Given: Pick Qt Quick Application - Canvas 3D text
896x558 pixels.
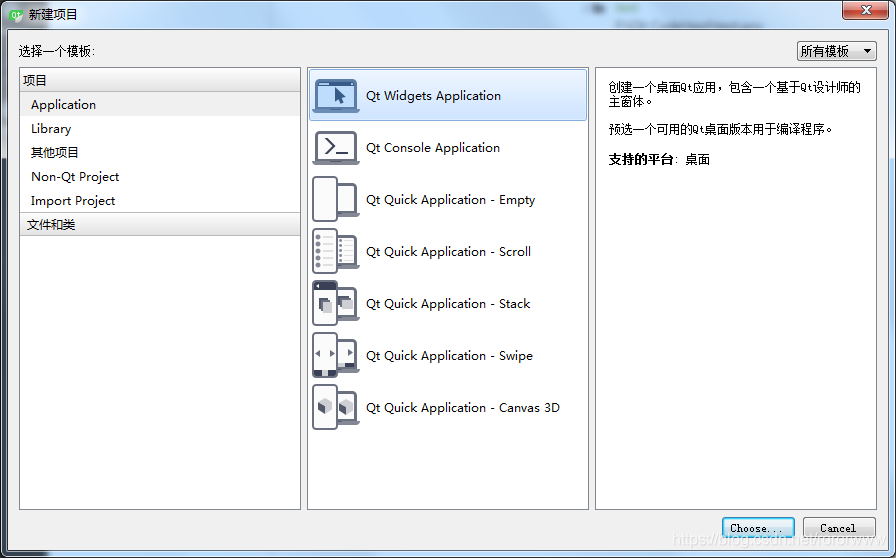Looking at the screenshot, I should [x=463, y=408].
